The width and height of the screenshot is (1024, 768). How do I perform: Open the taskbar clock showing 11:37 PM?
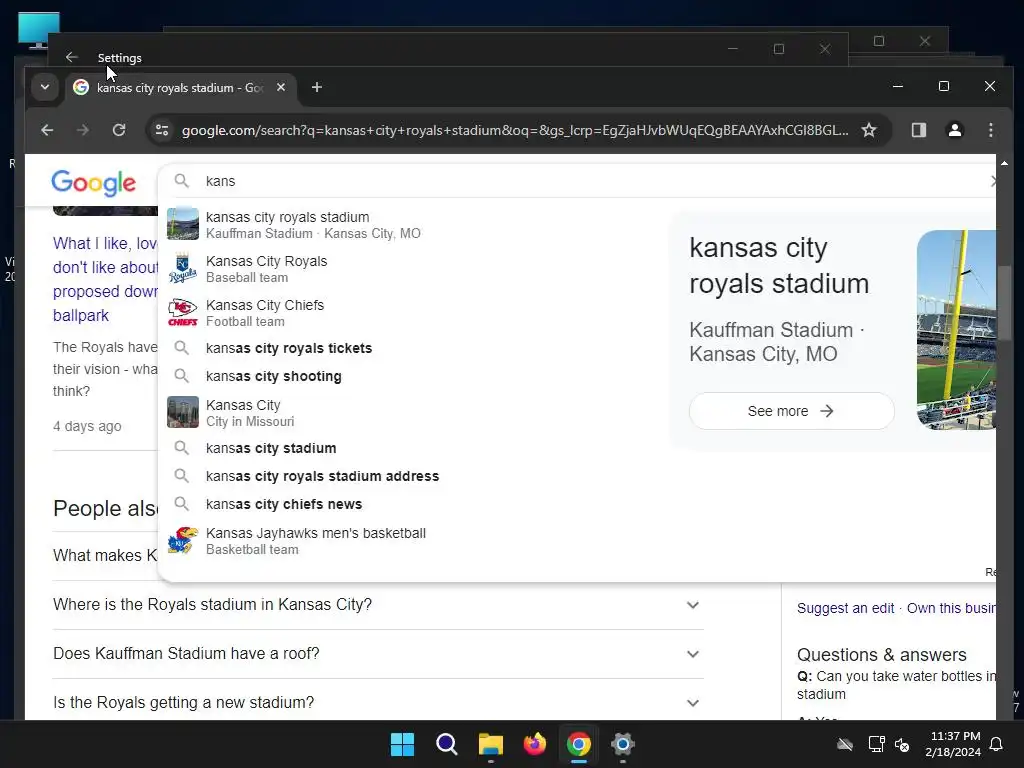953,744
